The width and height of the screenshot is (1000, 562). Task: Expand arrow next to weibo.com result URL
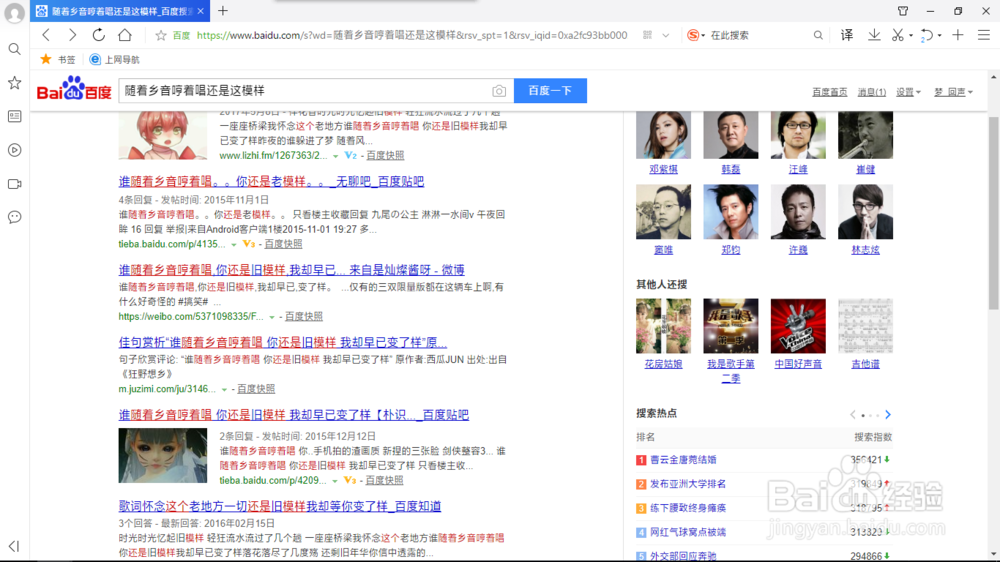[x=272, y=317]
